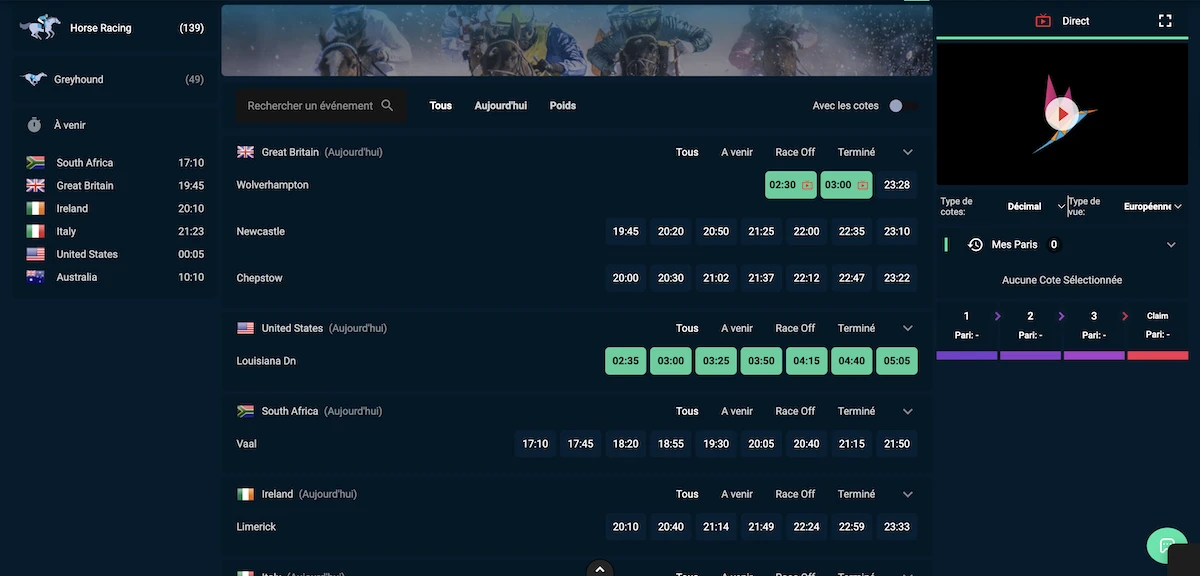Screen dimensions: 1200x576
Task: Click the Mes Paris history icon
Action: (975, 244)
